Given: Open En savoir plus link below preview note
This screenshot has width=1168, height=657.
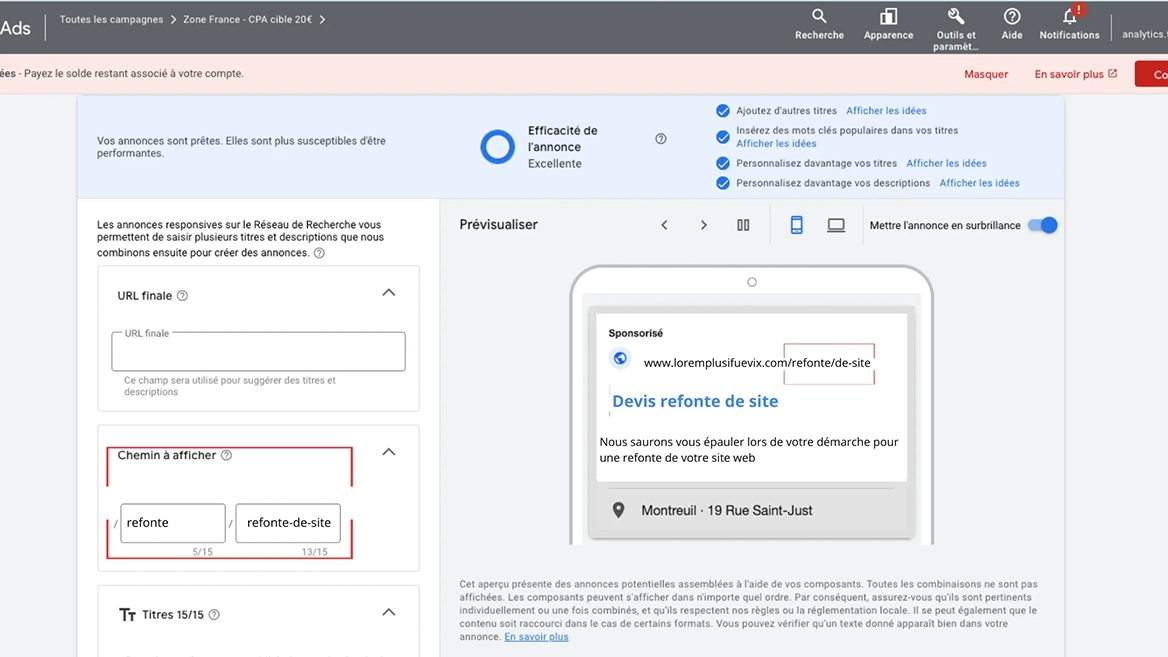Looking at the screenshot, I should (x=536, y=637).
